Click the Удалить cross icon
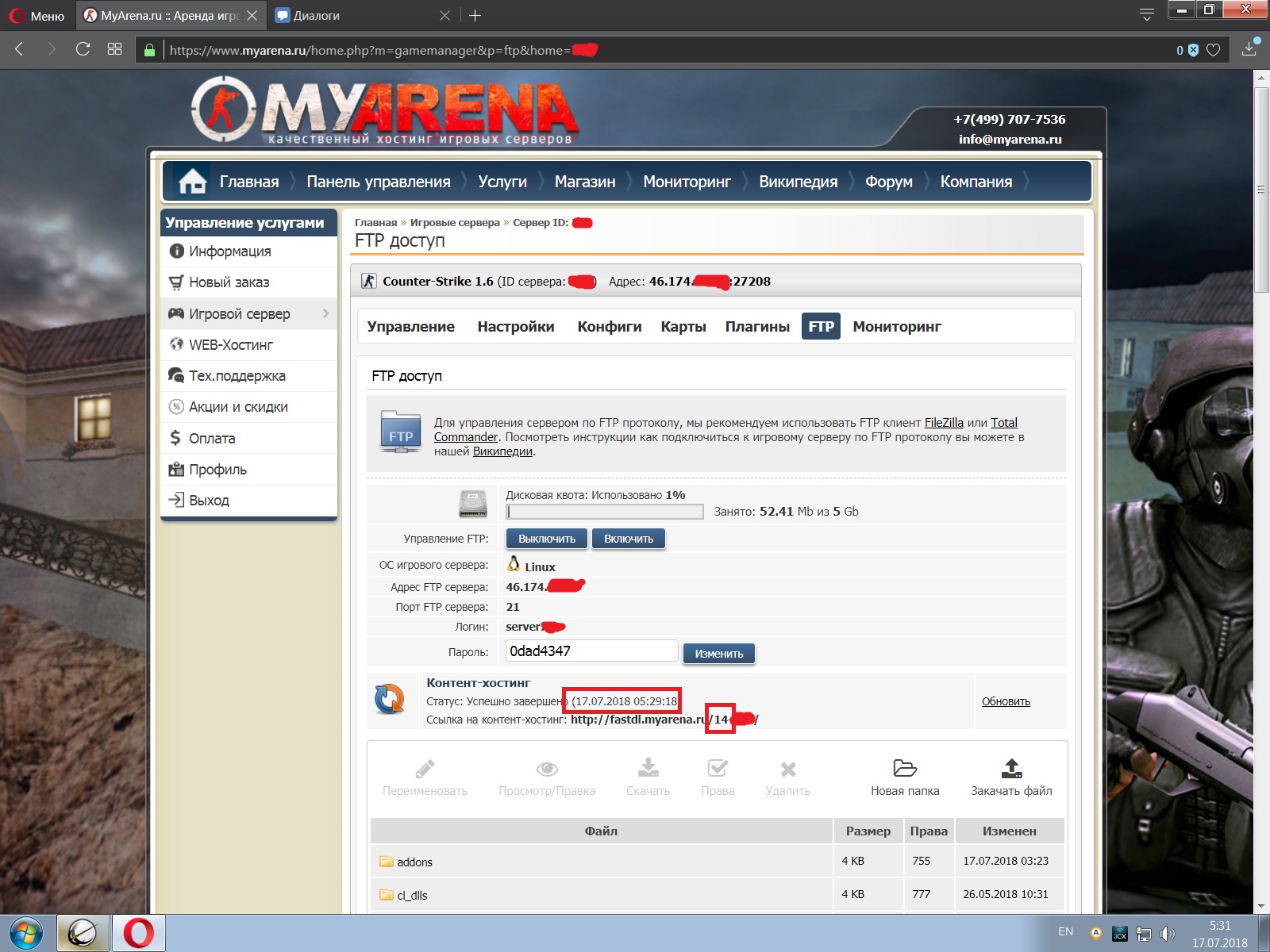 tap(788, 769)
